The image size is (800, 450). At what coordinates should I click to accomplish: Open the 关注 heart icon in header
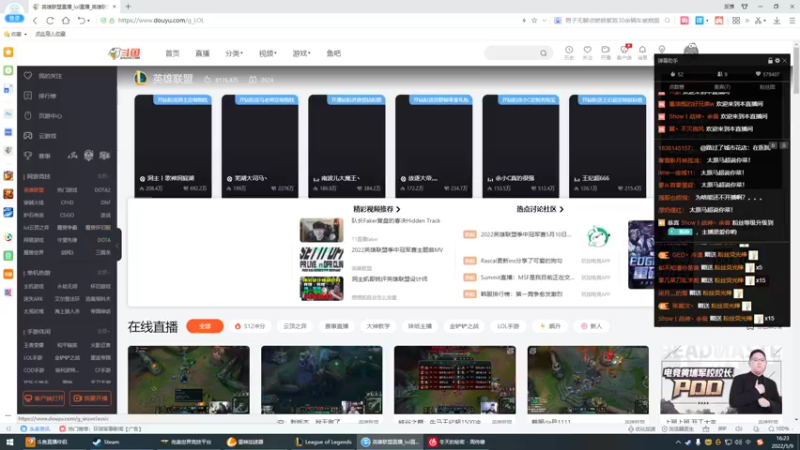pyautogui.click(x=587, y=52)
